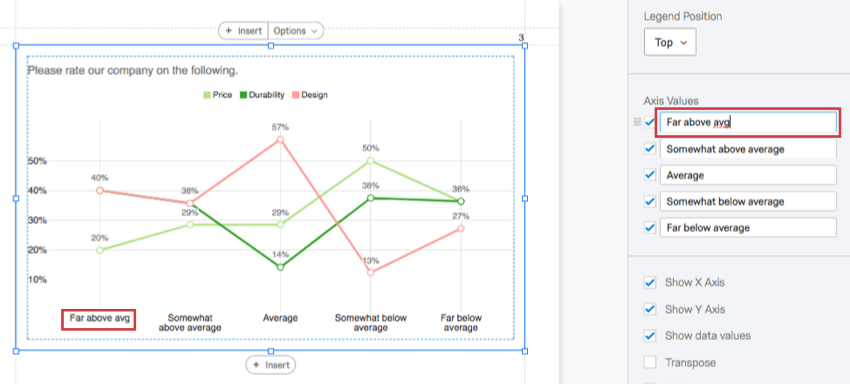Click the Somewhat below average text field
Screen dimensions: 850x384
pos(748,202)
